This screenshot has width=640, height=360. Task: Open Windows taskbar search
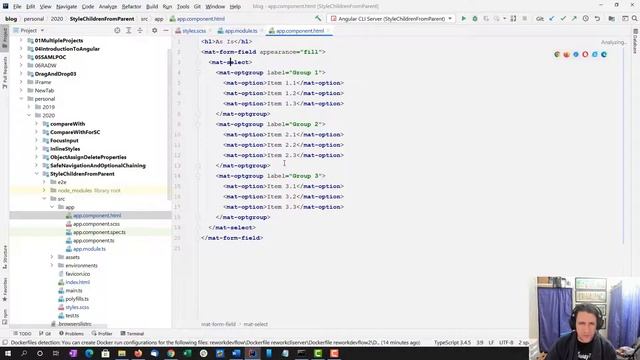point(24,353)
